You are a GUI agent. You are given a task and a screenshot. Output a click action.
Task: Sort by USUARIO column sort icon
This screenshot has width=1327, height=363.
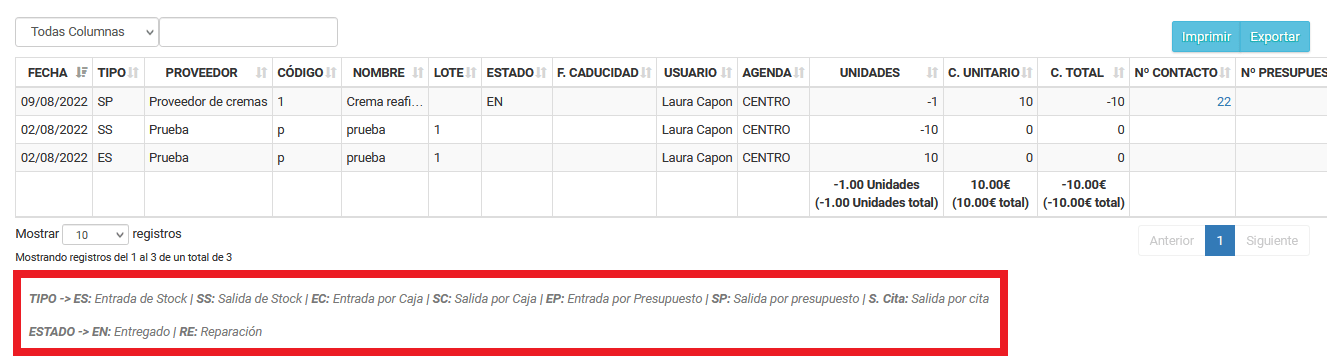(x=727, y=73)
